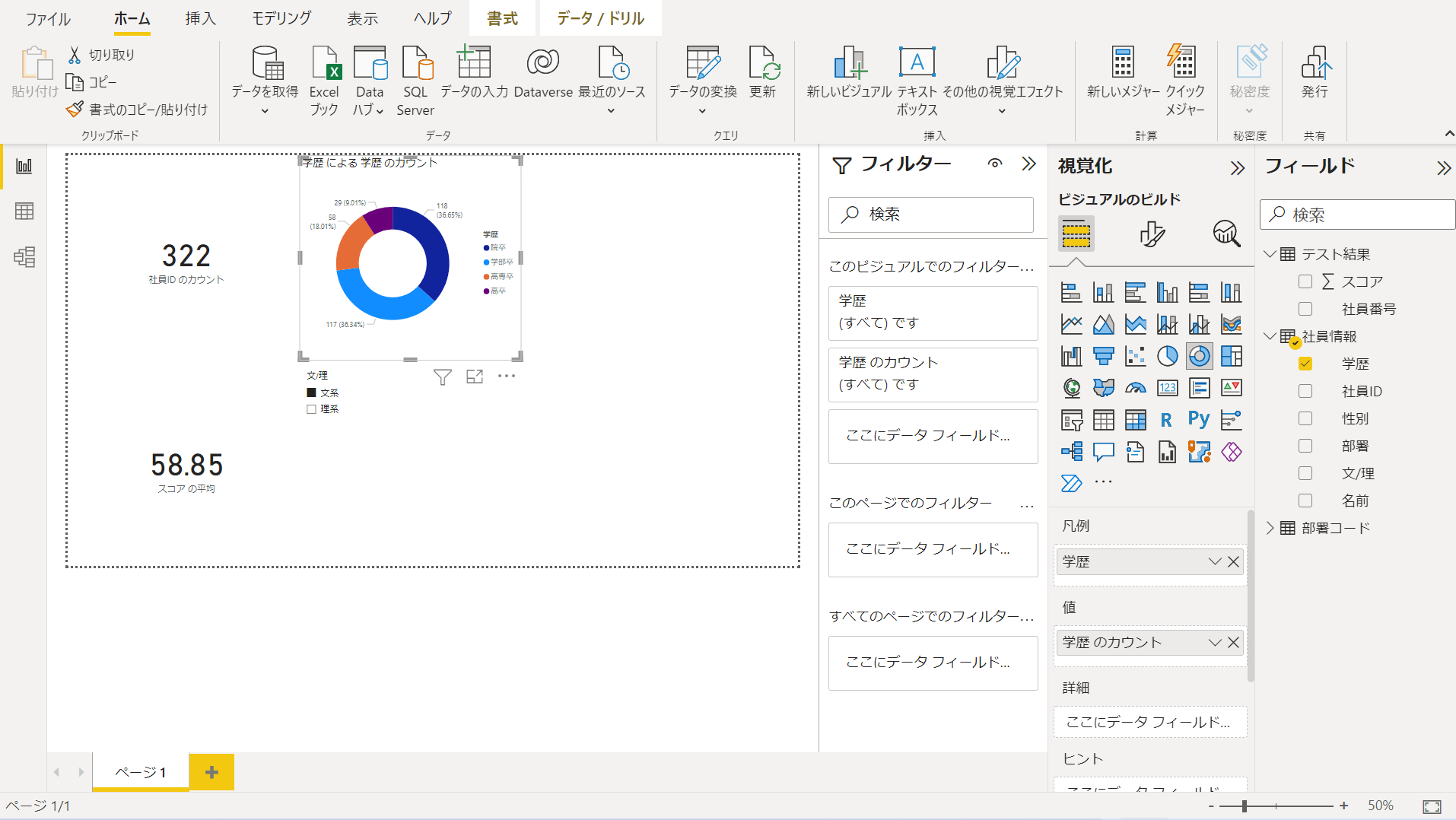This screenshot has height=820, width=1456.
Task: Switch to the ヘルプ ribbon tab
Action: (x=433, y=19)
